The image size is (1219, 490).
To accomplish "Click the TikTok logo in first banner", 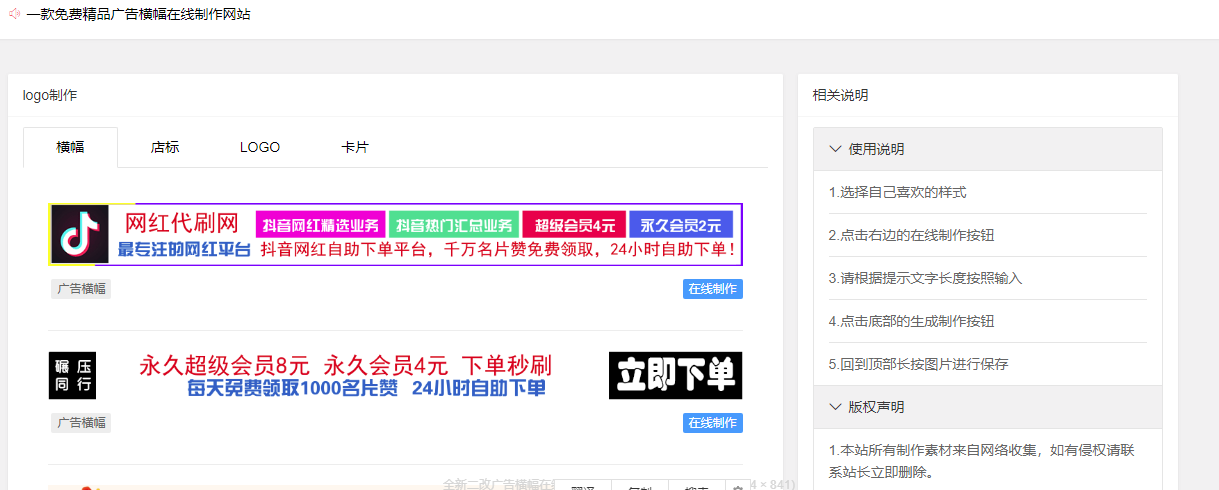I will [73, 235].
